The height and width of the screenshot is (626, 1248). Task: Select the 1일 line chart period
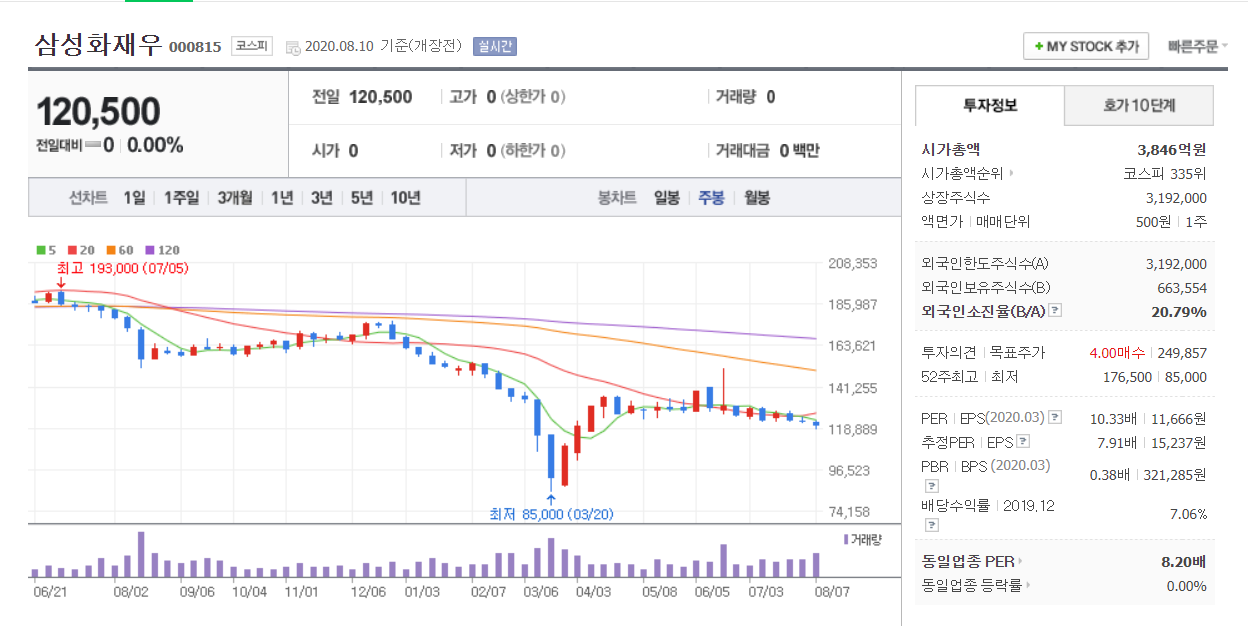tap(134, 198)
